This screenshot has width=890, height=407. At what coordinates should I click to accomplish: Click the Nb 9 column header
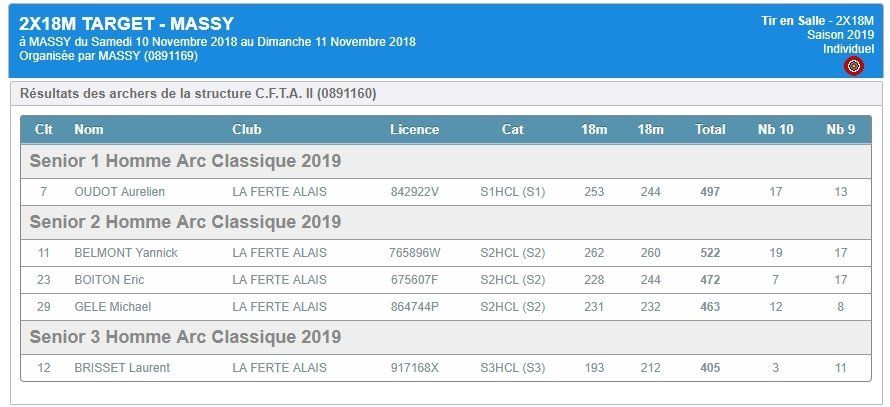point(841,129)
